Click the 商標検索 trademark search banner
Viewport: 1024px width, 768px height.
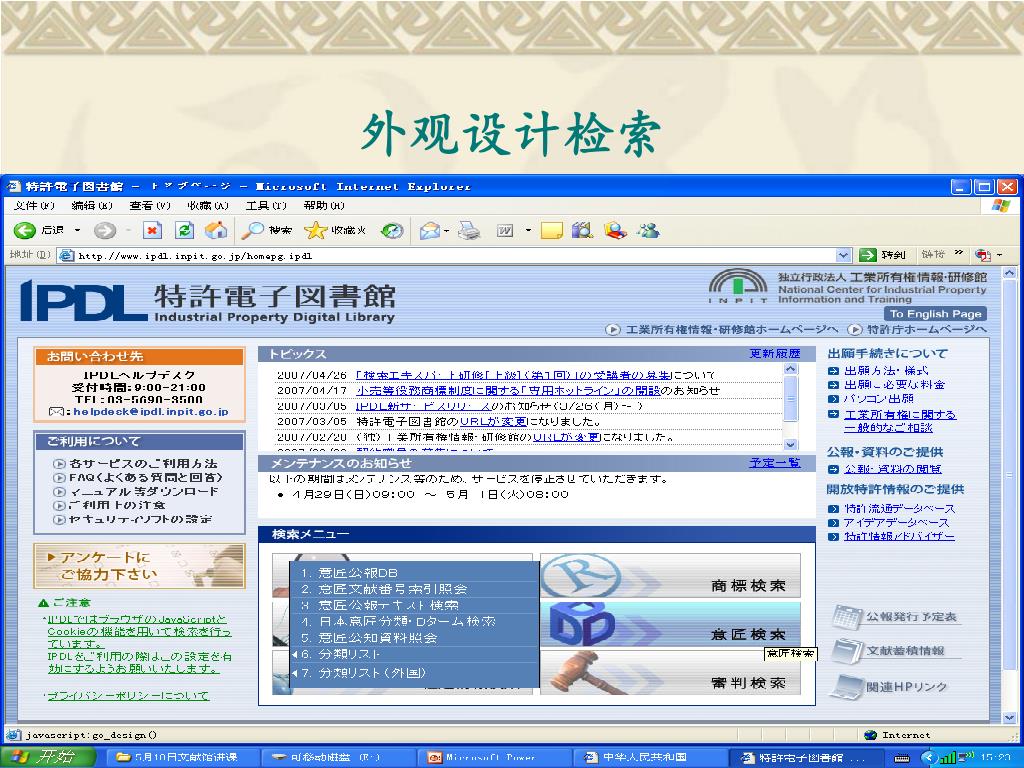pos(670,576)
